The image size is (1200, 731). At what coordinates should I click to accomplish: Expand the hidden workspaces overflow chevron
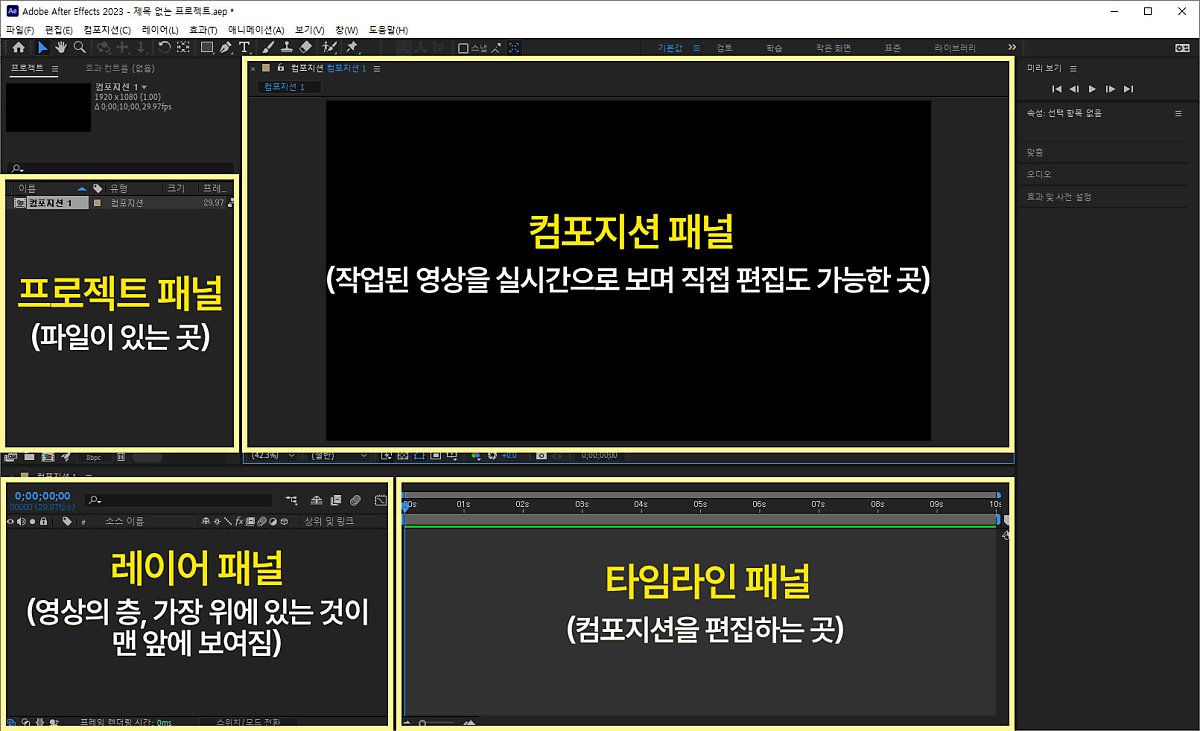tap(1011, 47)
